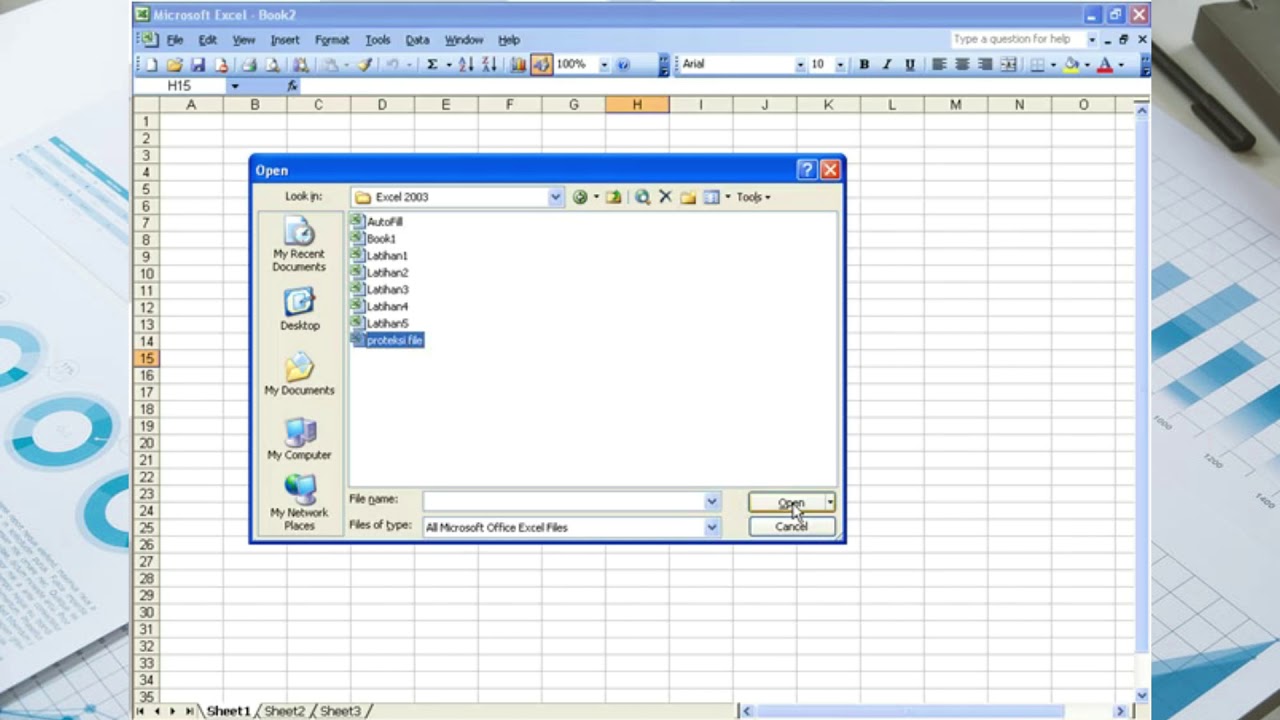The image size is (1280, 720).
Task: Select My Computer in the places bar
Action: [x=299, y=439]
